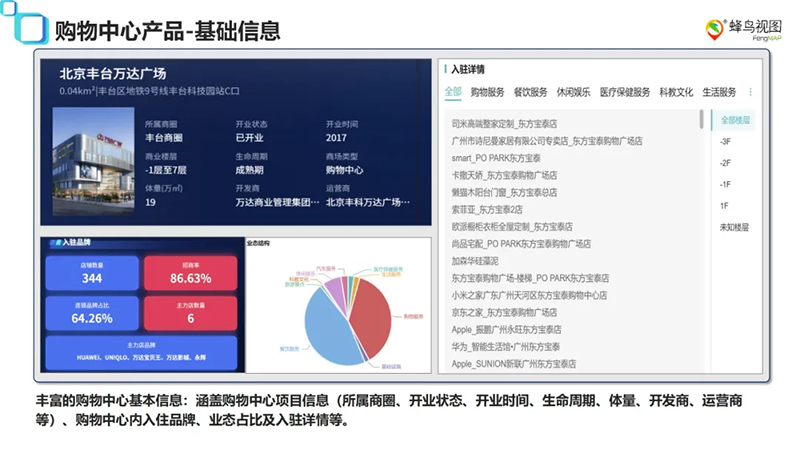Open the 医疗保健服务 tab

tap(624, 92)
